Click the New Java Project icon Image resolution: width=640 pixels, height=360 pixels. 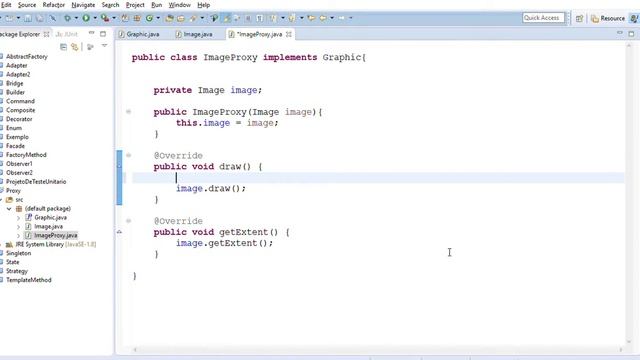pyautogui.click(x=125, y=18)
